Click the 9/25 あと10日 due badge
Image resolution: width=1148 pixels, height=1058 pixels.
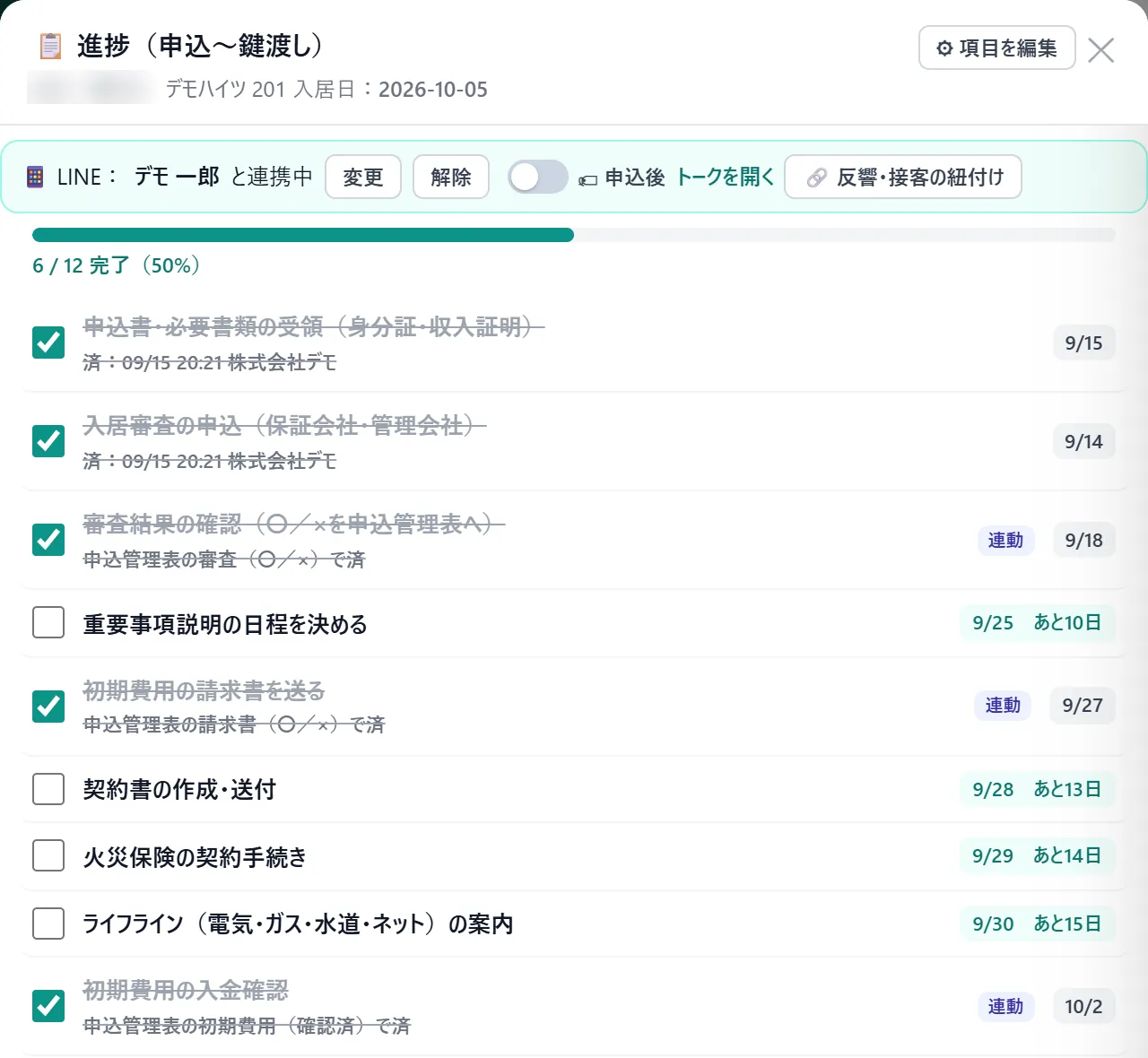pyautogui.click(x=1038, y=623)
